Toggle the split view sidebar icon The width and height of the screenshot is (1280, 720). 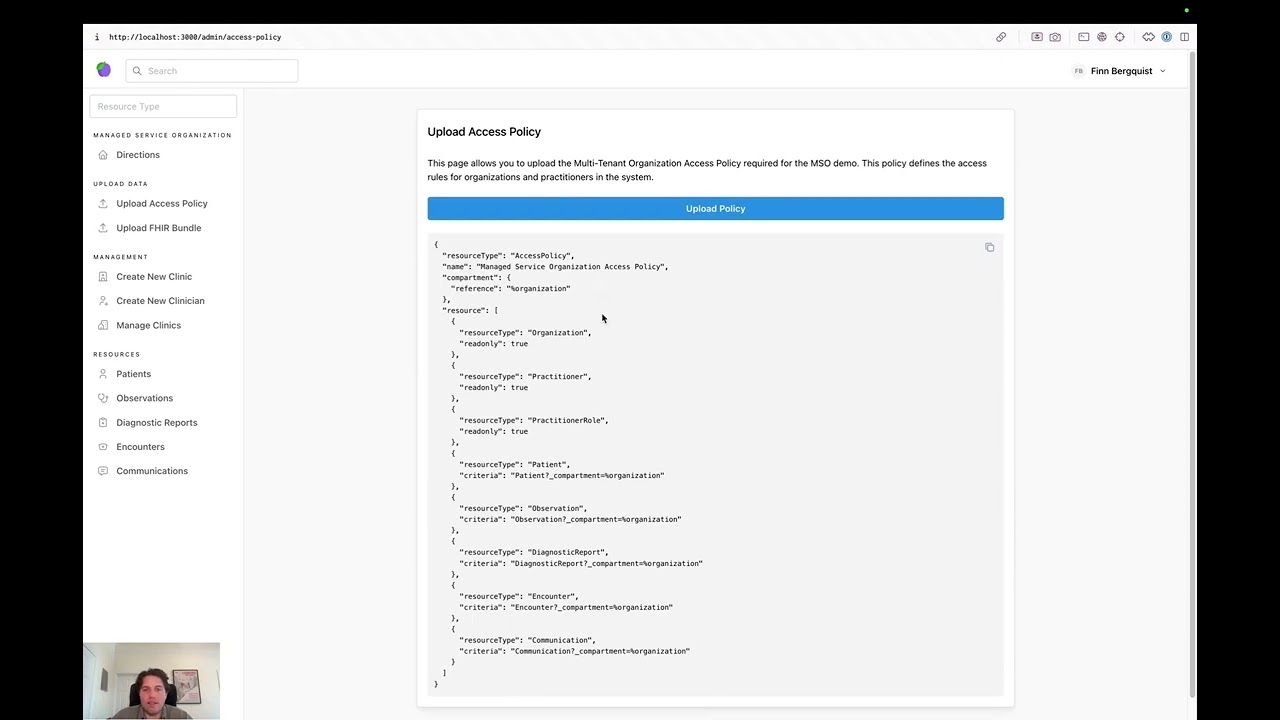tap(1185, 37)
